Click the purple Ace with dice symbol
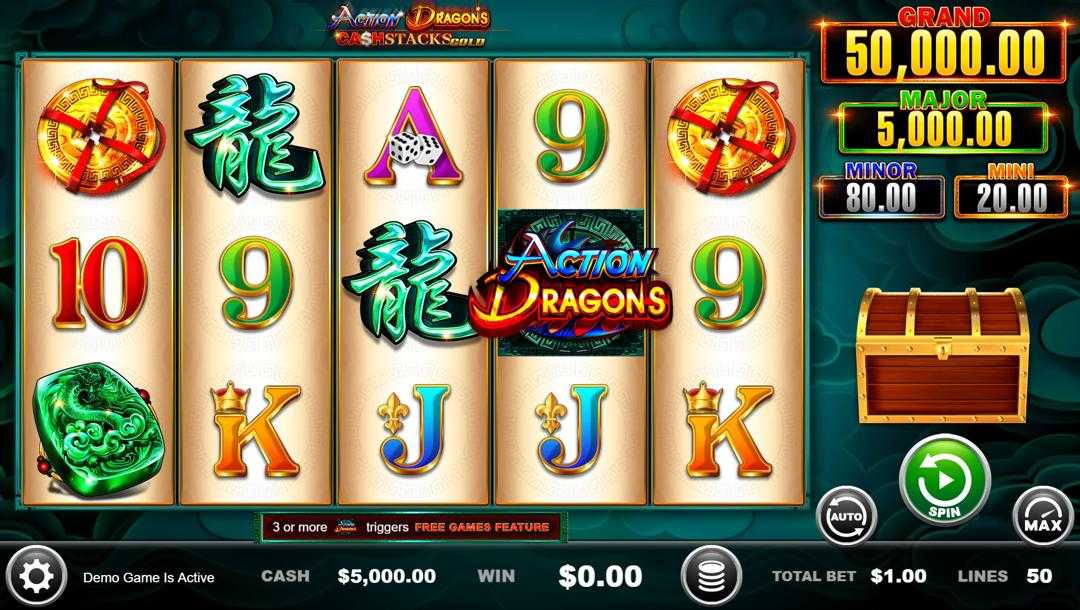This screenshot has height=610, width=1080. (413, 138)
